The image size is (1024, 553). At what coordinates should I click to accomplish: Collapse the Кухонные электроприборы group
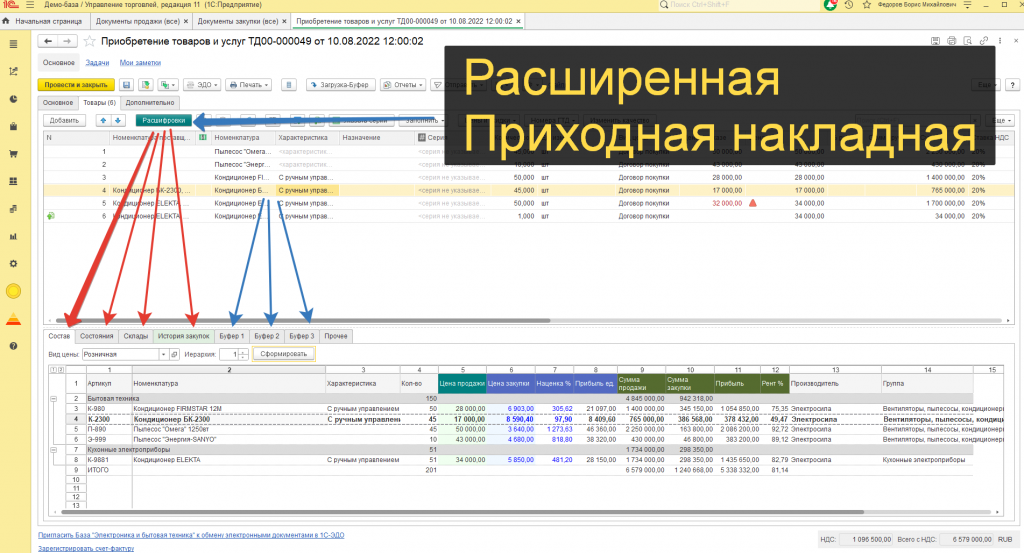tap(54, 450)
